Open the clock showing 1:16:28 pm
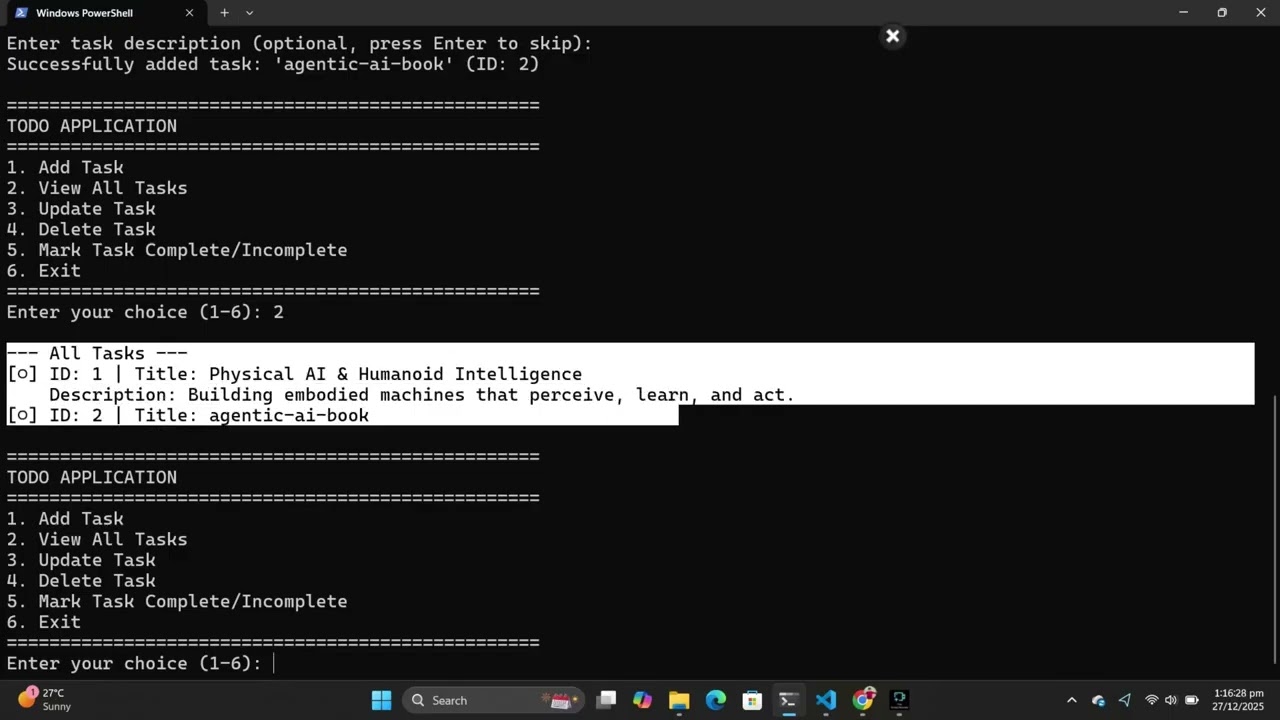Image resolution: width=1280 pixels, height=720 pixels. [1238, 700]
